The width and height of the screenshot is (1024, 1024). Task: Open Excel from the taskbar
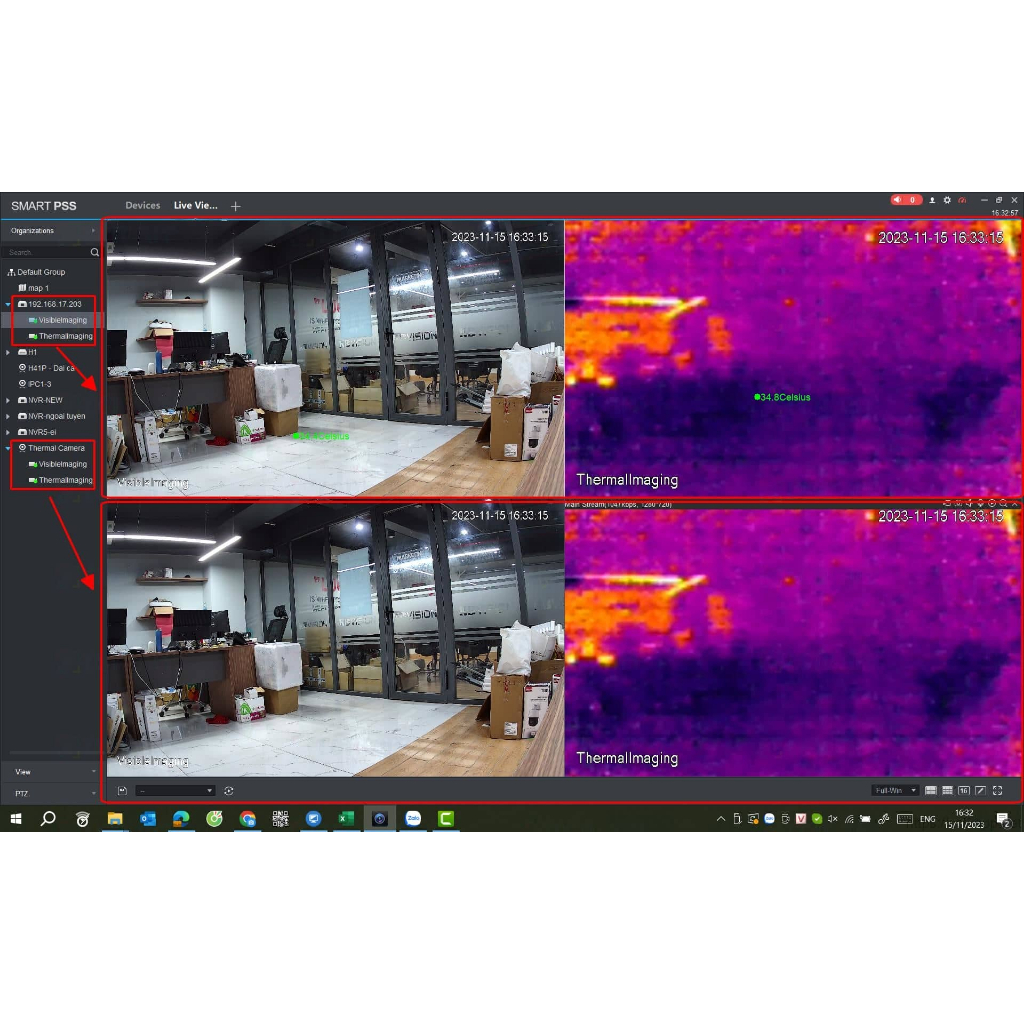pyautogui.click(x=347, y=819)
